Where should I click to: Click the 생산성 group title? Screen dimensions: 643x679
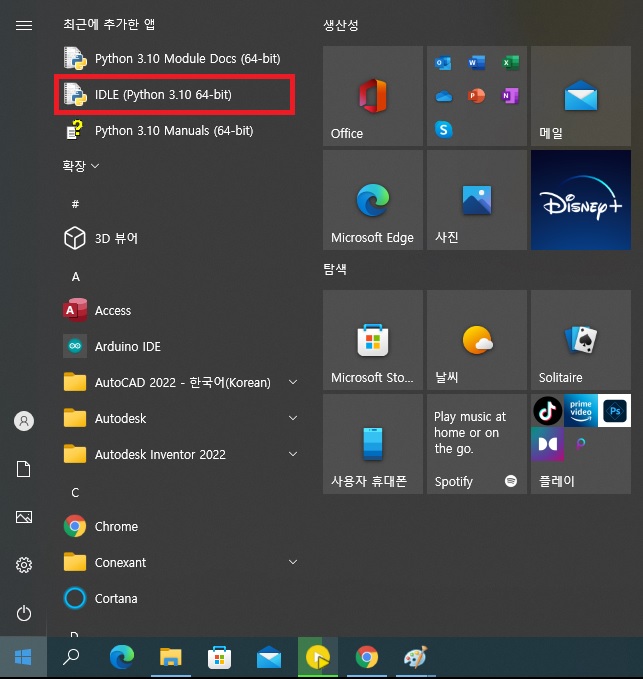click(341, 25)
